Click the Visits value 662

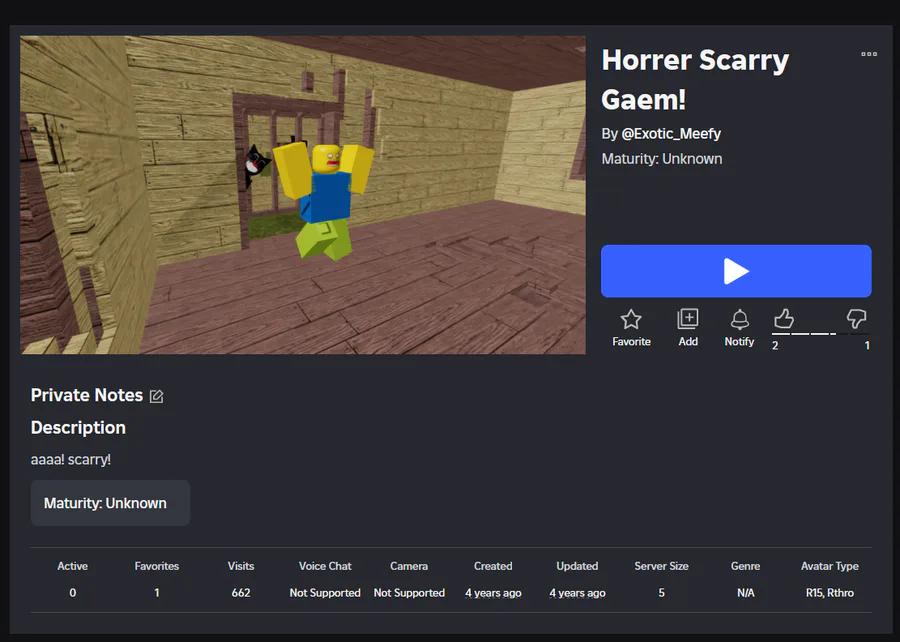(240, 593)
